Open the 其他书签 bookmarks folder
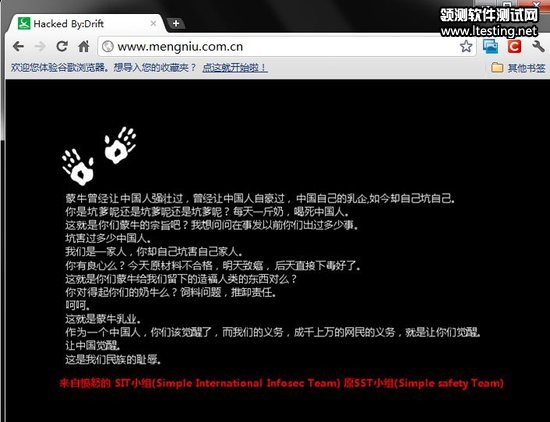550x422 pixels. [518, 67]
